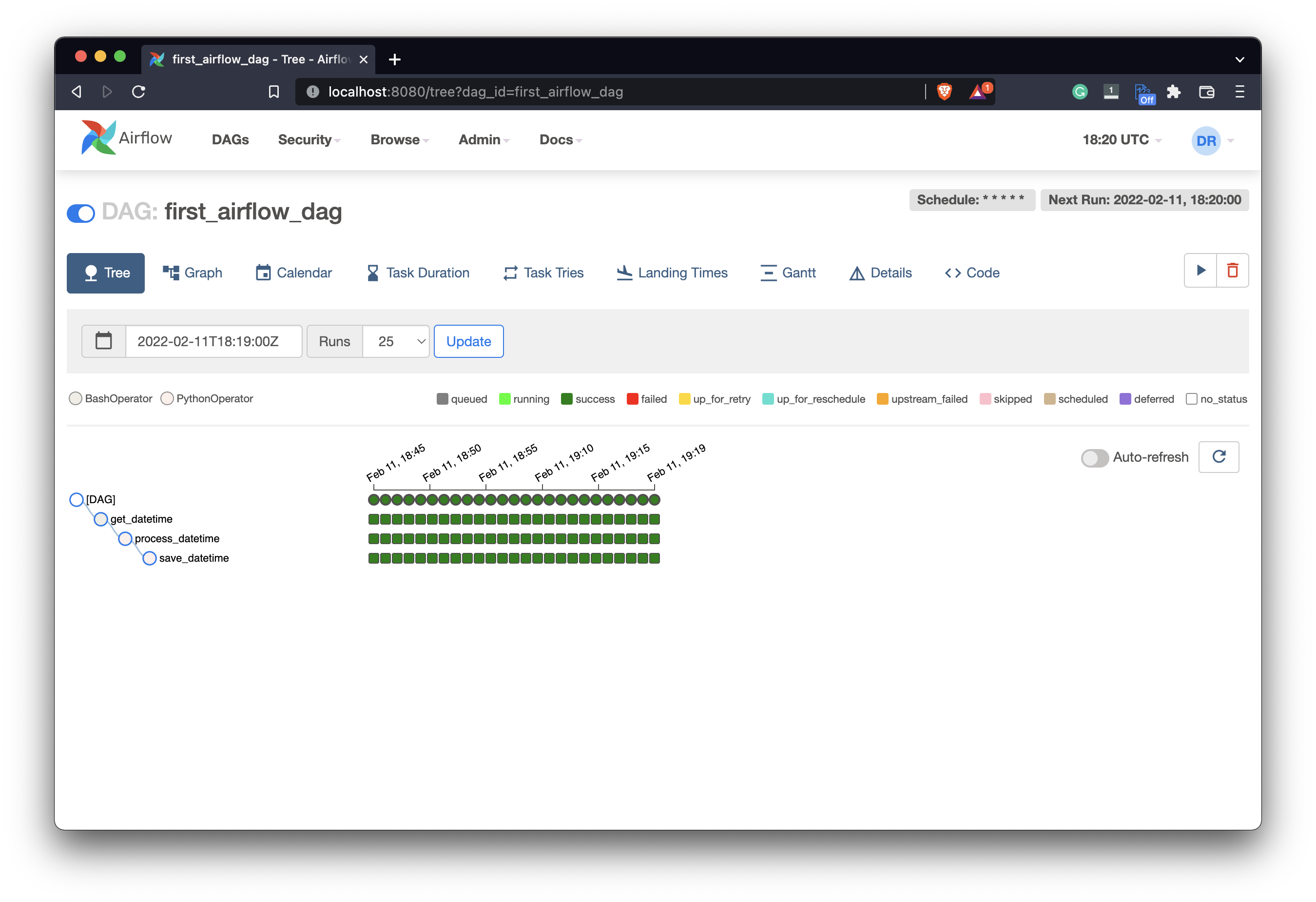Image resolution: width=1316 pixels, height=902 pixels.
Task: Click the no_status legend checkbox
Action: pyautogui.click(x=1191, y=399)
